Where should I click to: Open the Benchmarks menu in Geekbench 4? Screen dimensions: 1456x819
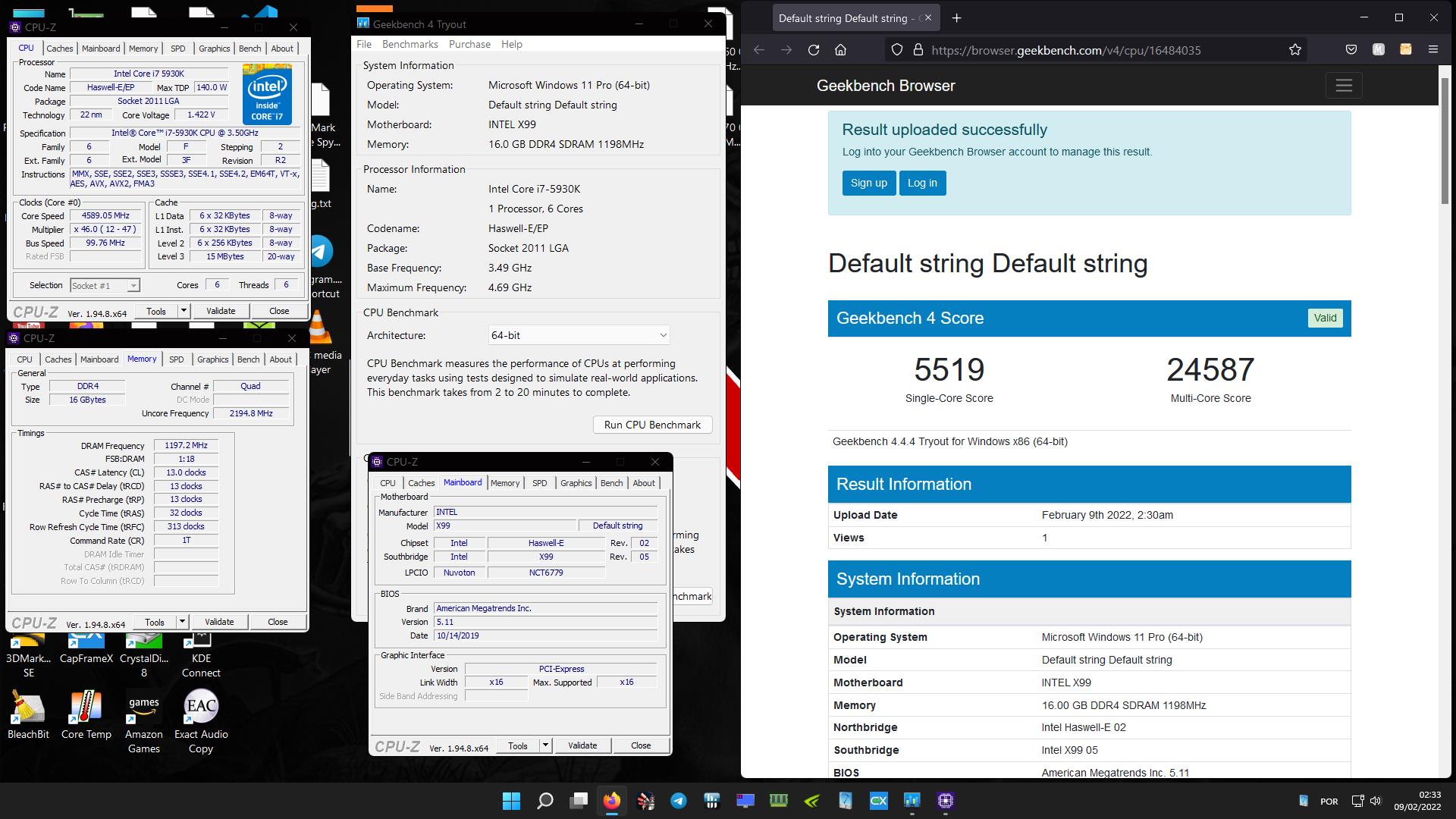point(410,44)
